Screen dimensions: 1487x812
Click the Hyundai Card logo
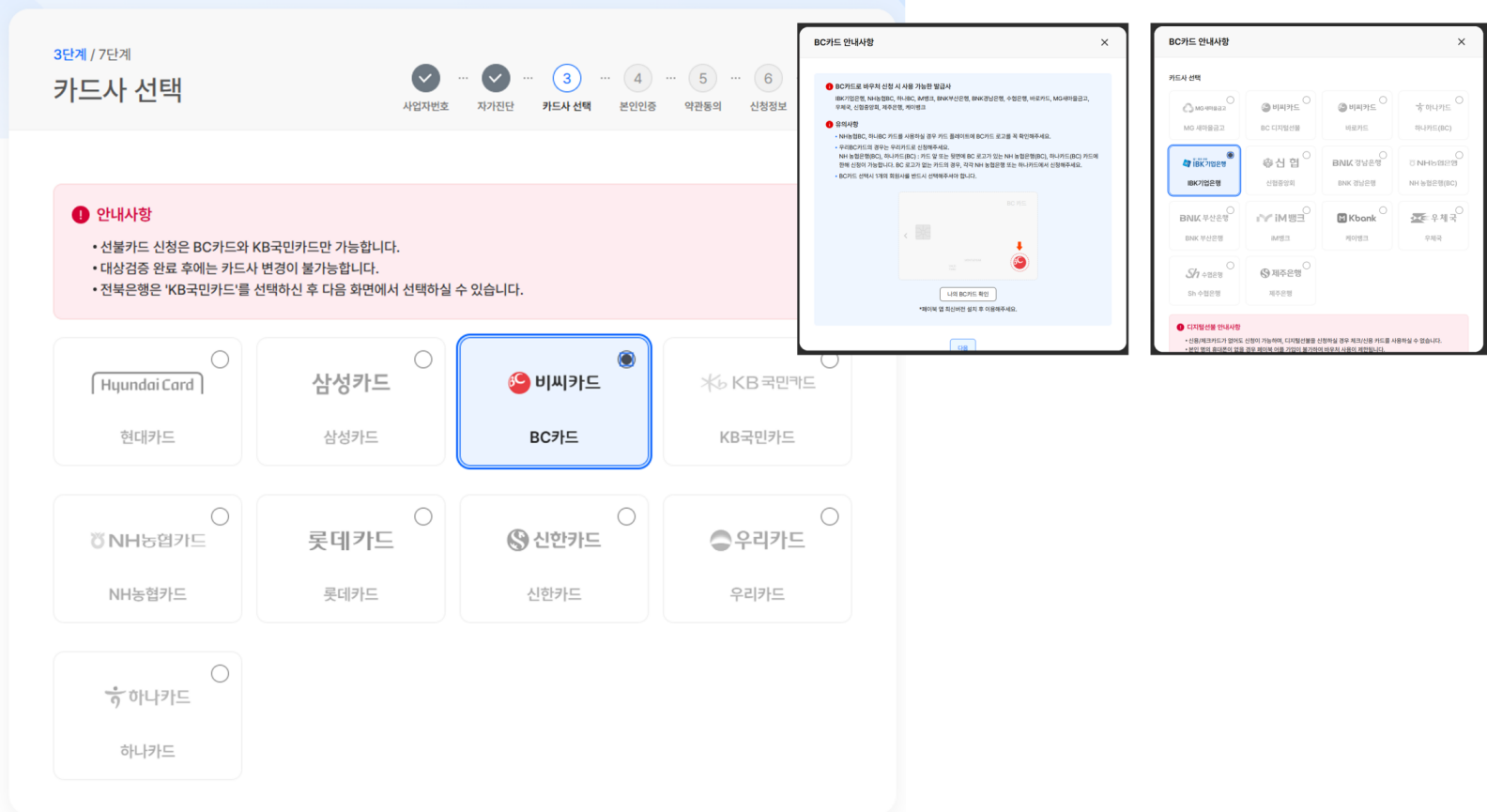point(147,384)
